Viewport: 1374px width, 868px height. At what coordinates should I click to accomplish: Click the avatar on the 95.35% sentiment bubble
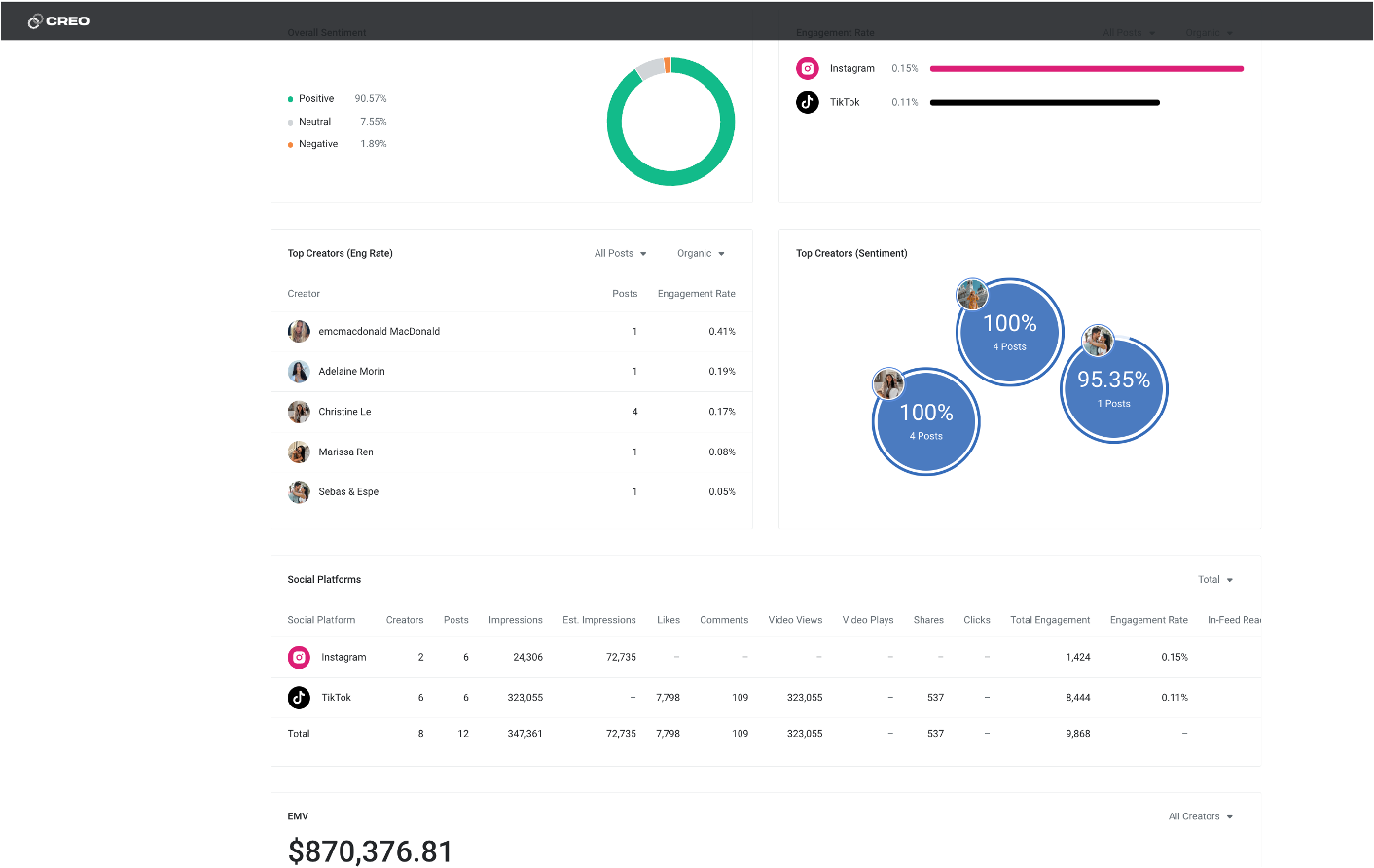(1099, 341)
